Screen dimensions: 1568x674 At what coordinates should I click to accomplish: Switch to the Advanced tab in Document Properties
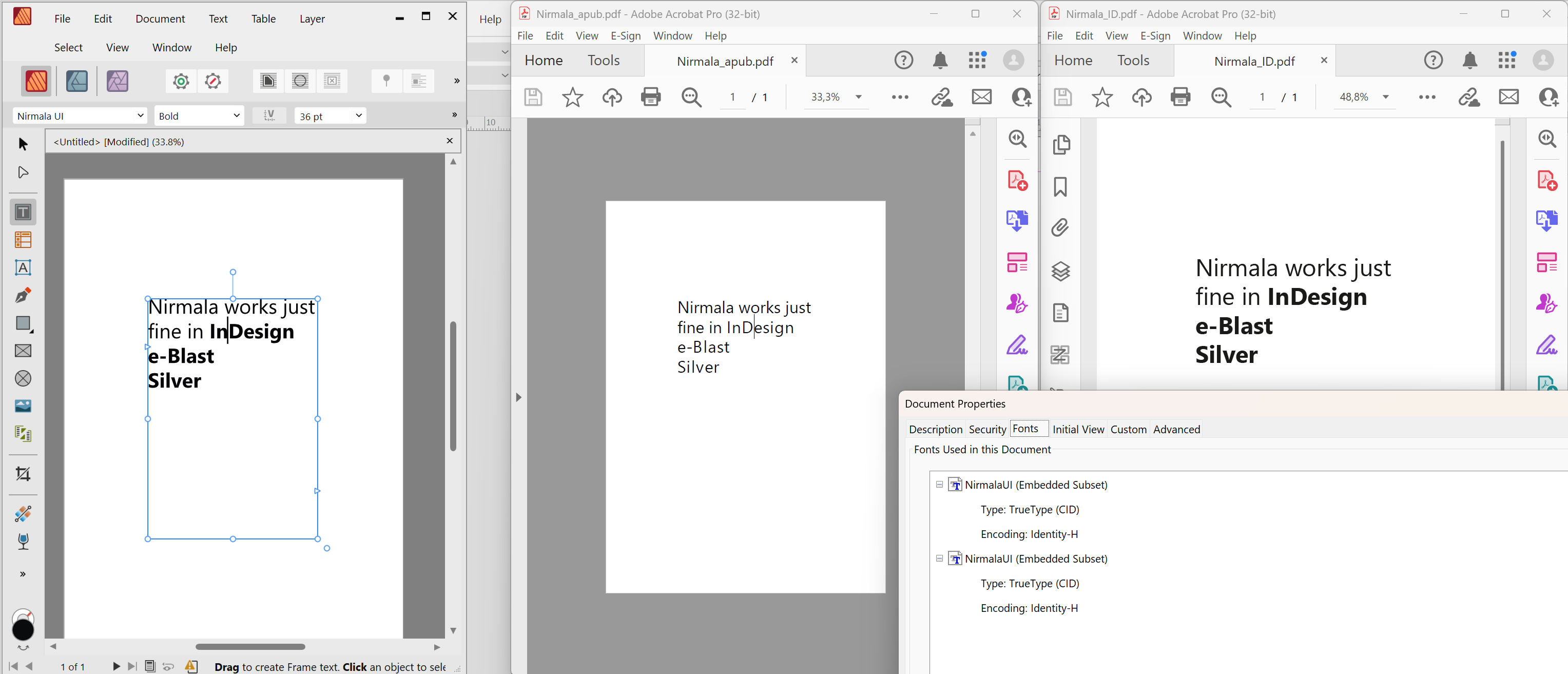(1176, 429)
